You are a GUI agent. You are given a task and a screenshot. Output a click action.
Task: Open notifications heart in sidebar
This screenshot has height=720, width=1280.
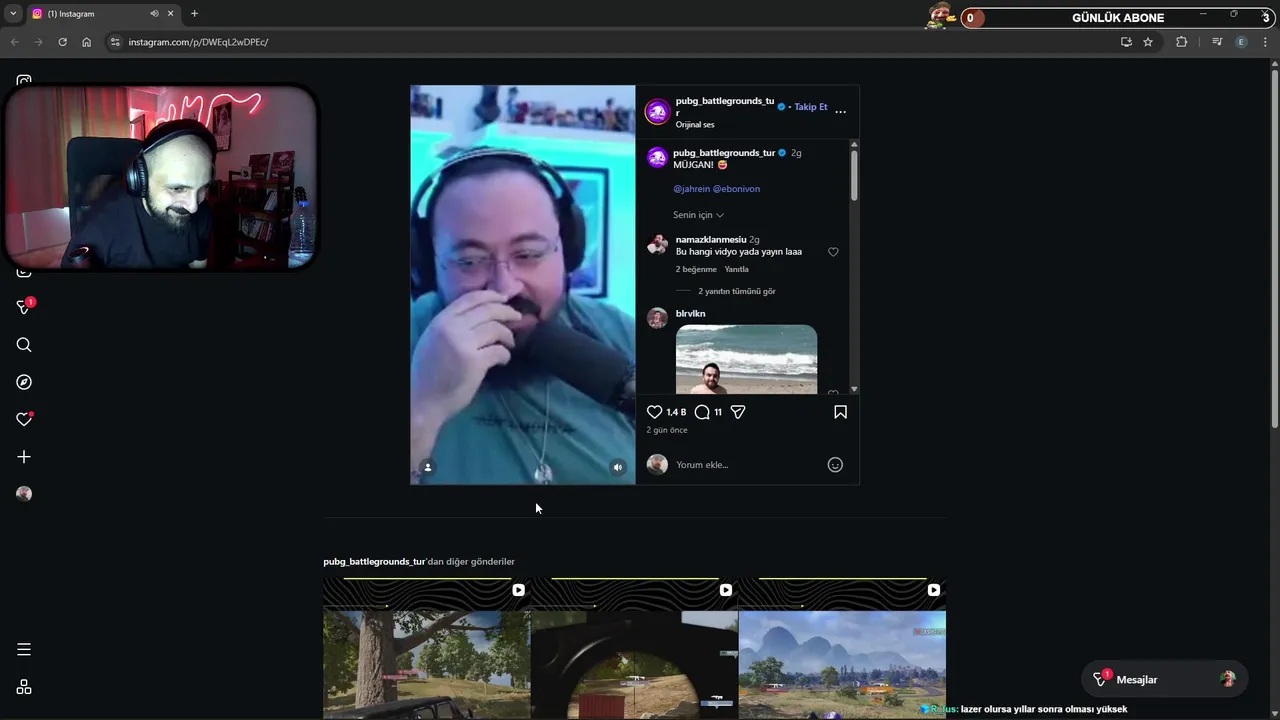pos(24,419)
